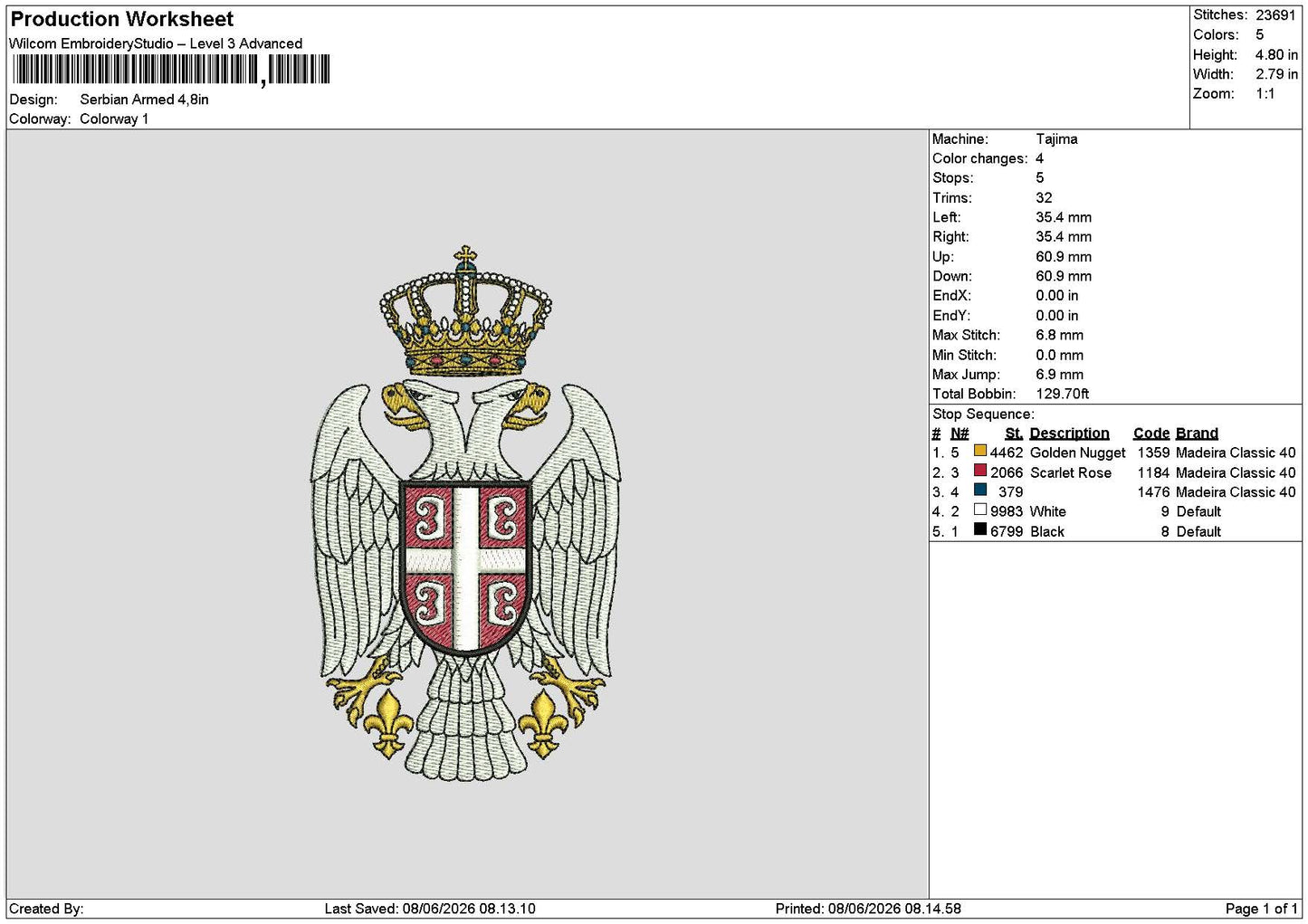Click the Width value 2.79 in
The width and height of the screenshot is (1308, 924).
pyautogui.click(x=1276, y=74)
